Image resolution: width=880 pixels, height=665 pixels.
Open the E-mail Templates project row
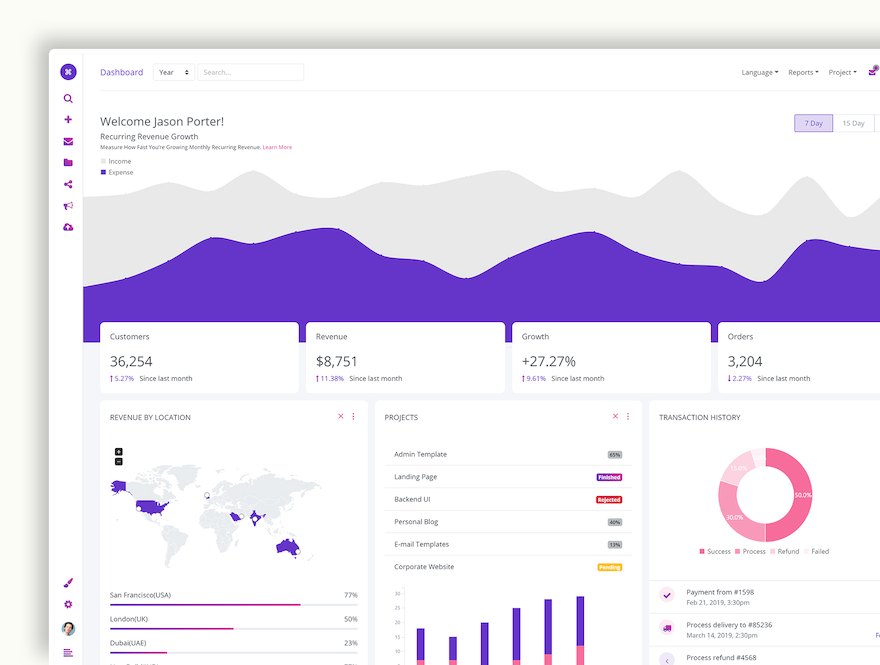click(508, 544)
